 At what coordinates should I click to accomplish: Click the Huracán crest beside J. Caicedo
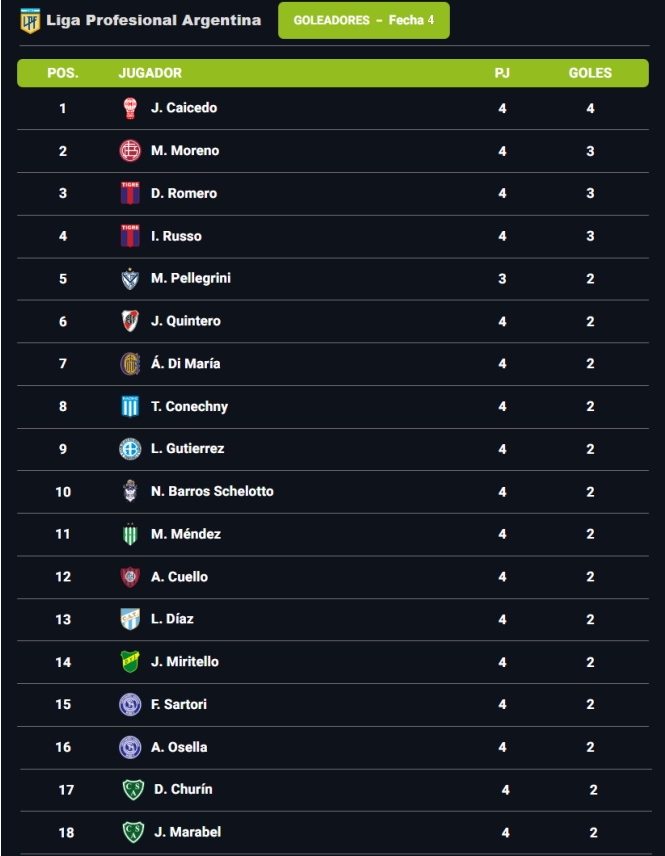(130, 108)
